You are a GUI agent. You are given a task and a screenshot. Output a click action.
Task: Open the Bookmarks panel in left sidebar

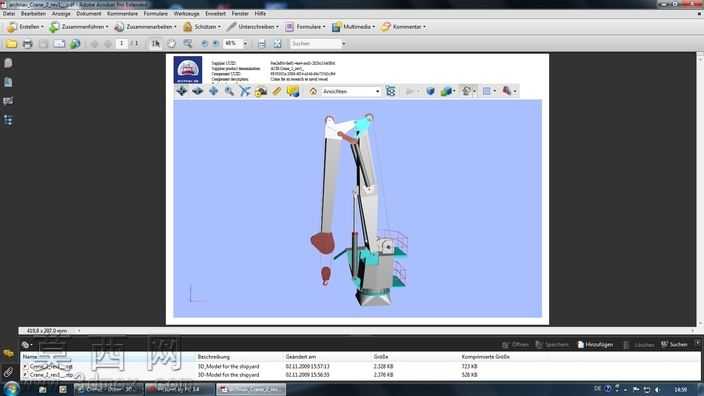point(8,82)
